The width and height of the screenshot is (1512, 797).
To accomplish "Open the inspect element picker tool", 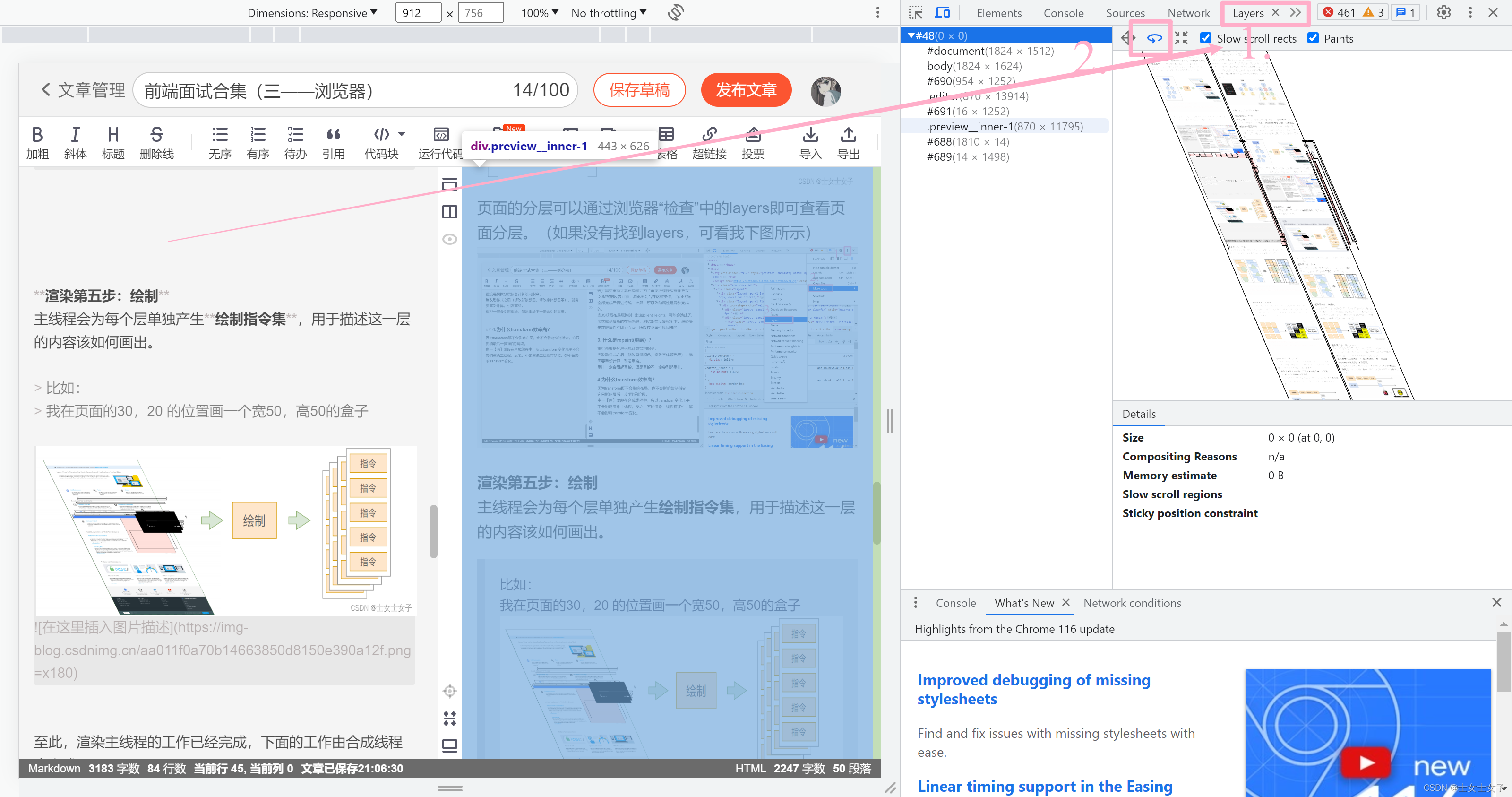I will tap(915, 12).
